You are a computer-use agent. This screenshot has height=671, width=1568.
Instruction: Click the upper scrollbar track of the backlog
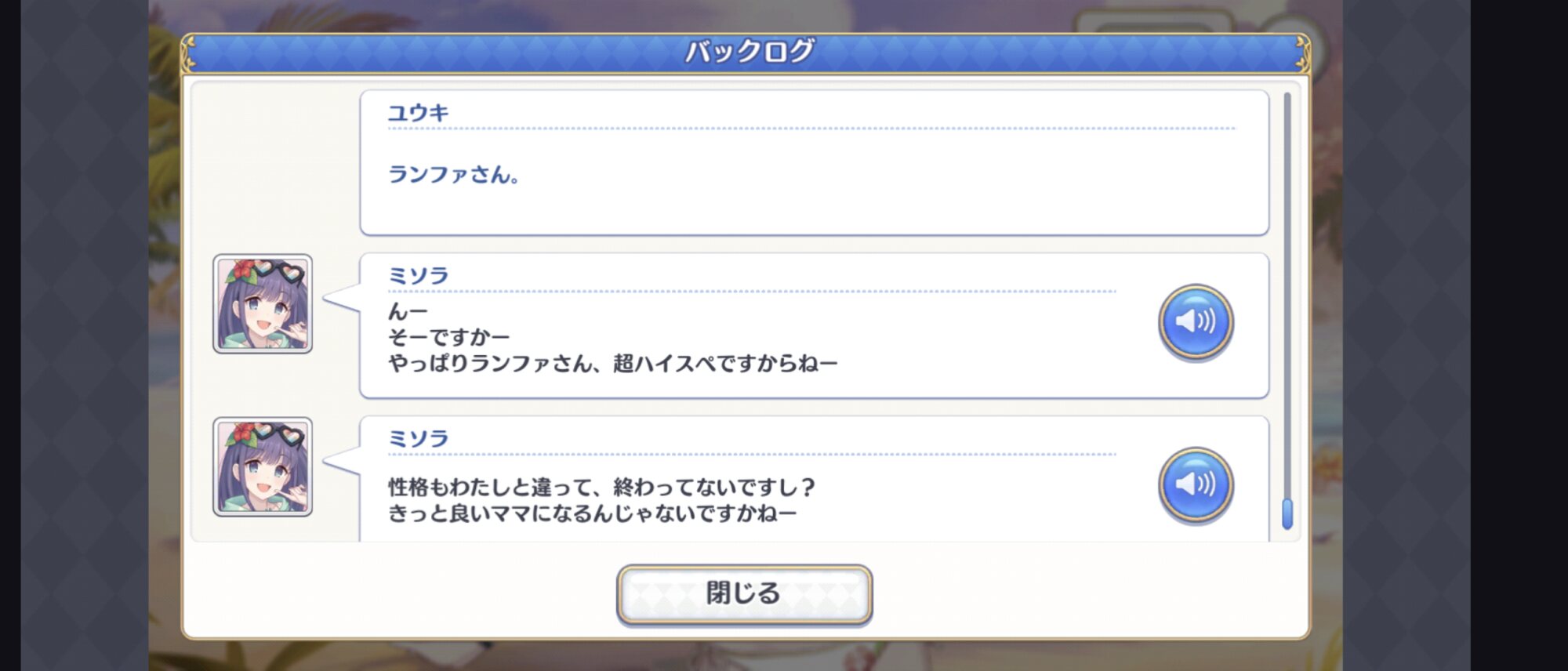point(1287,294)
